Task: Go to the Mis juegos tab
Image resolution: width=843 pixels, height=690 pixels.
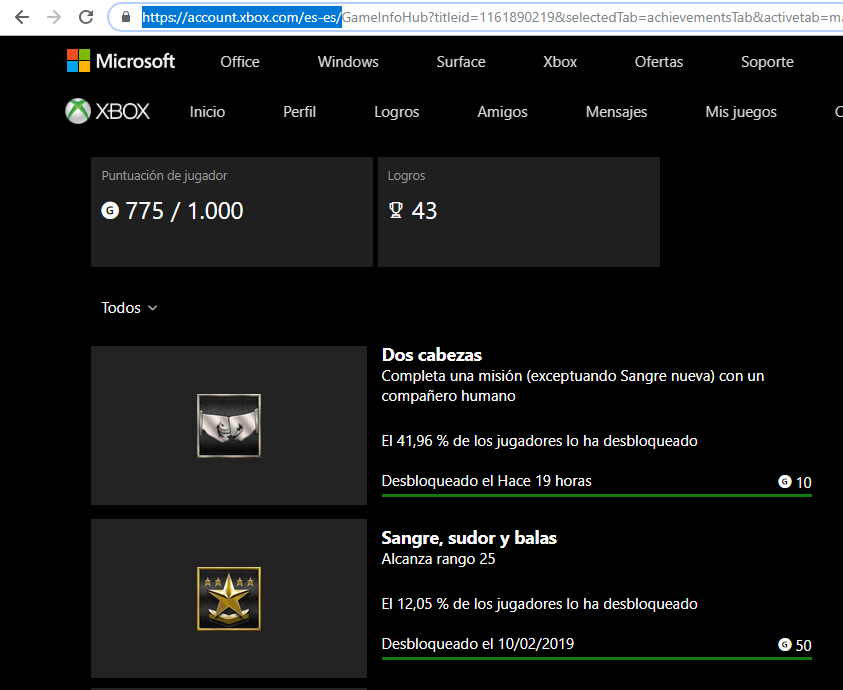Action: 741,112
